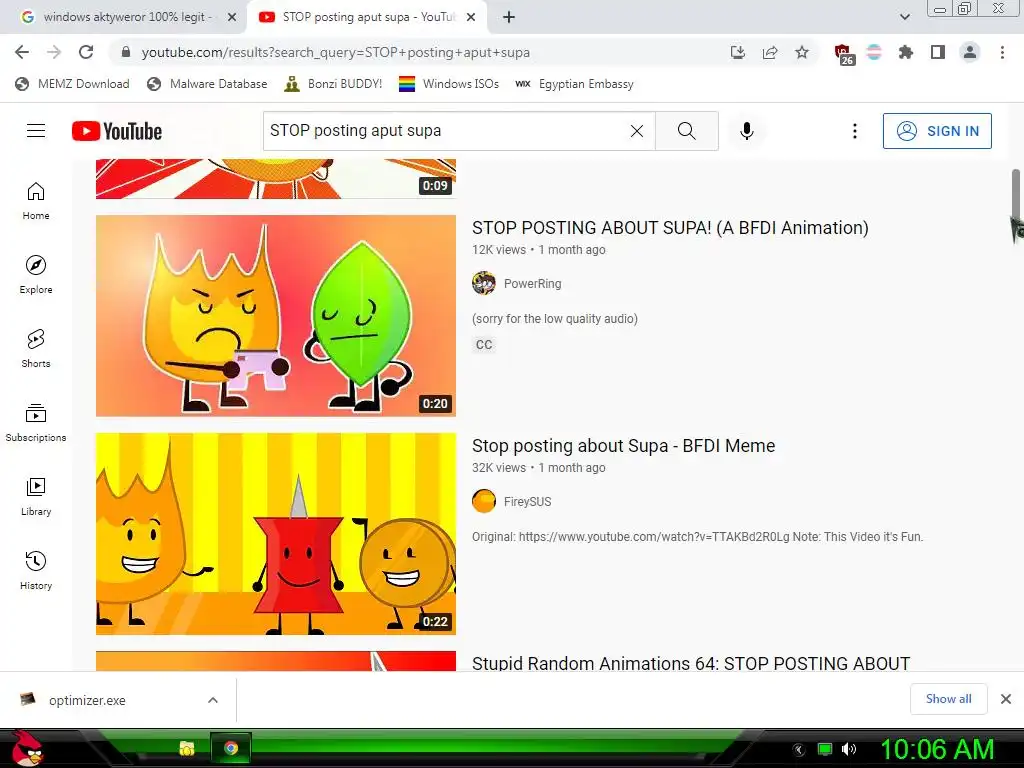Open the Windows ISOs bookmark

point(449,84)
